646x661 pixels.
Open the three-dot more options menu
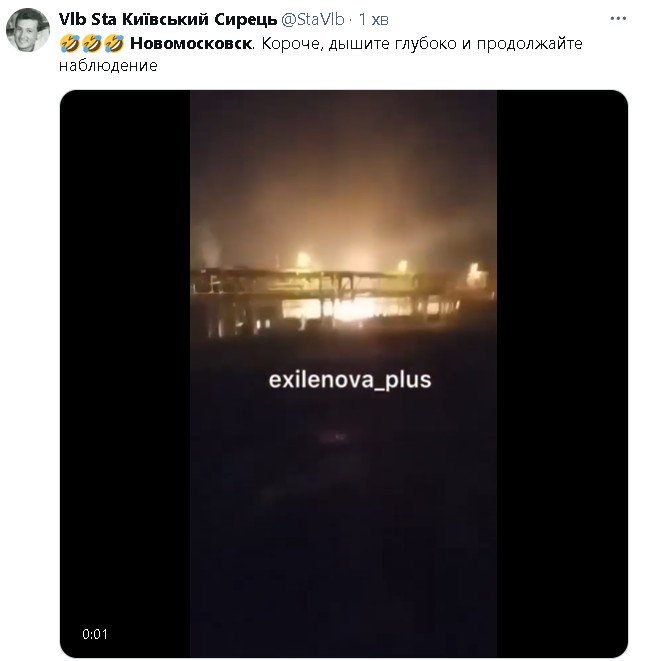coord(618,19)
